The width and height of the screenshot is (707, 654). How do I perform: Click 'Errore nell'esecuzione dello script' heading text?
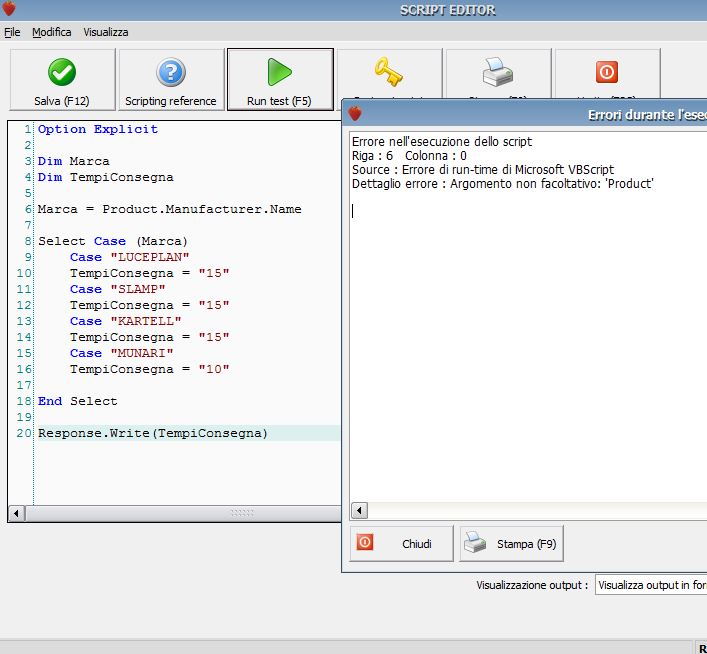[442, 142]
